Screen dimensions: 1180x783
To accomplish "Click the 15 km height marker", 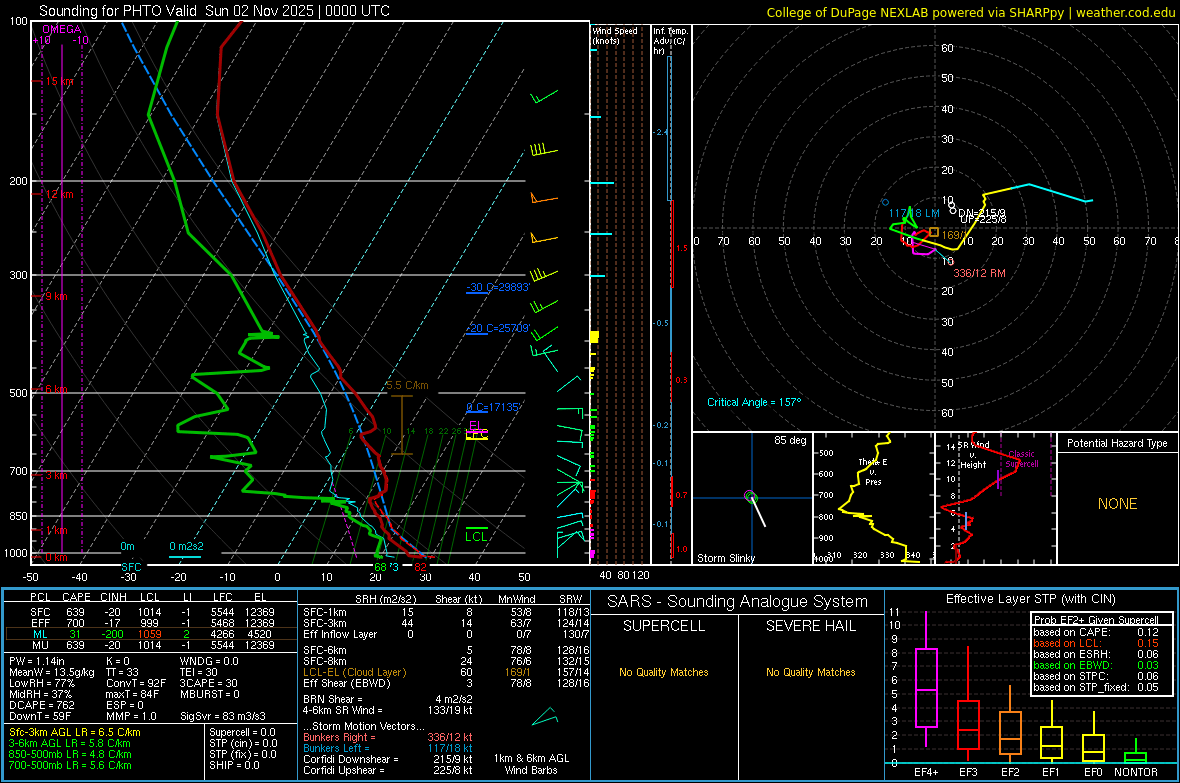I will point(59,81).
